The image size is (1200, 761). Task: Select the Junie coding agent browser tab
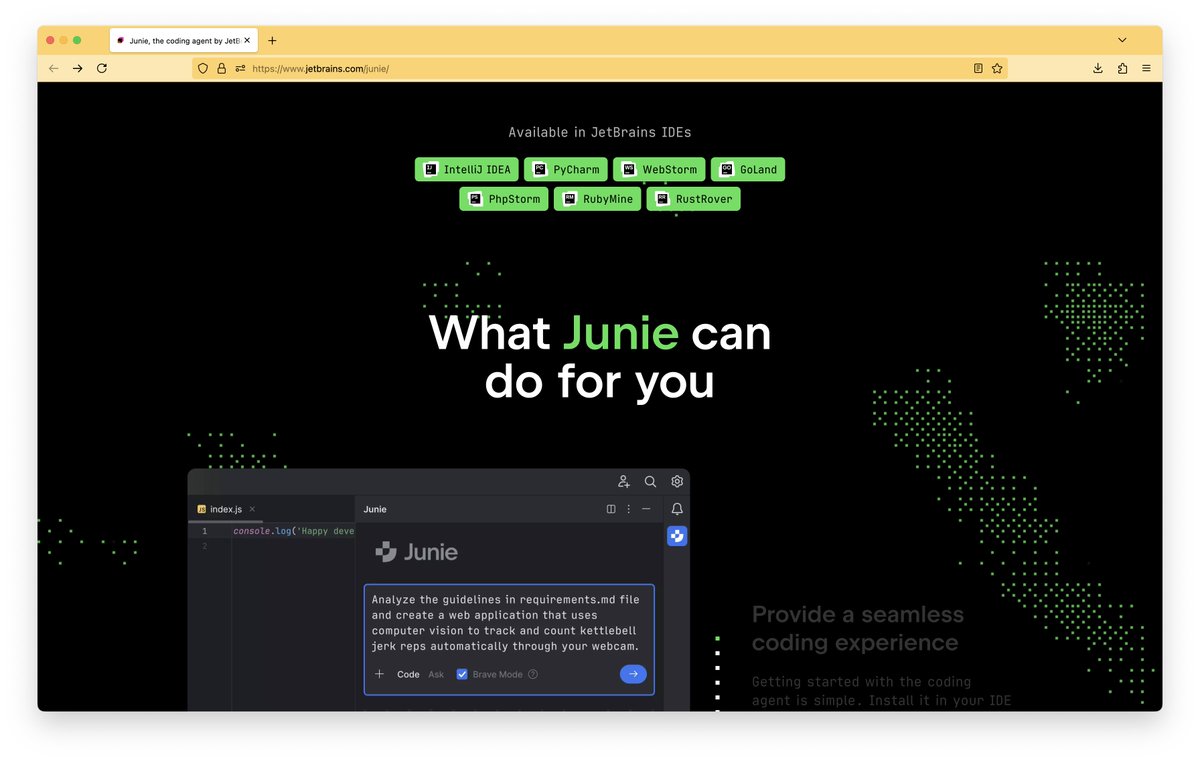click(x=182, y=41)
